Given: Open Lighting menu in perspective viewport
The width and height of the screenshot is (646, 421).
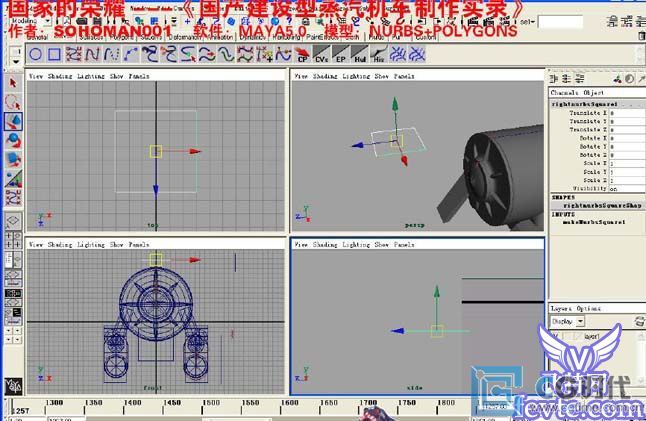Looking at the screenshot, I should (x=356, y=76).
